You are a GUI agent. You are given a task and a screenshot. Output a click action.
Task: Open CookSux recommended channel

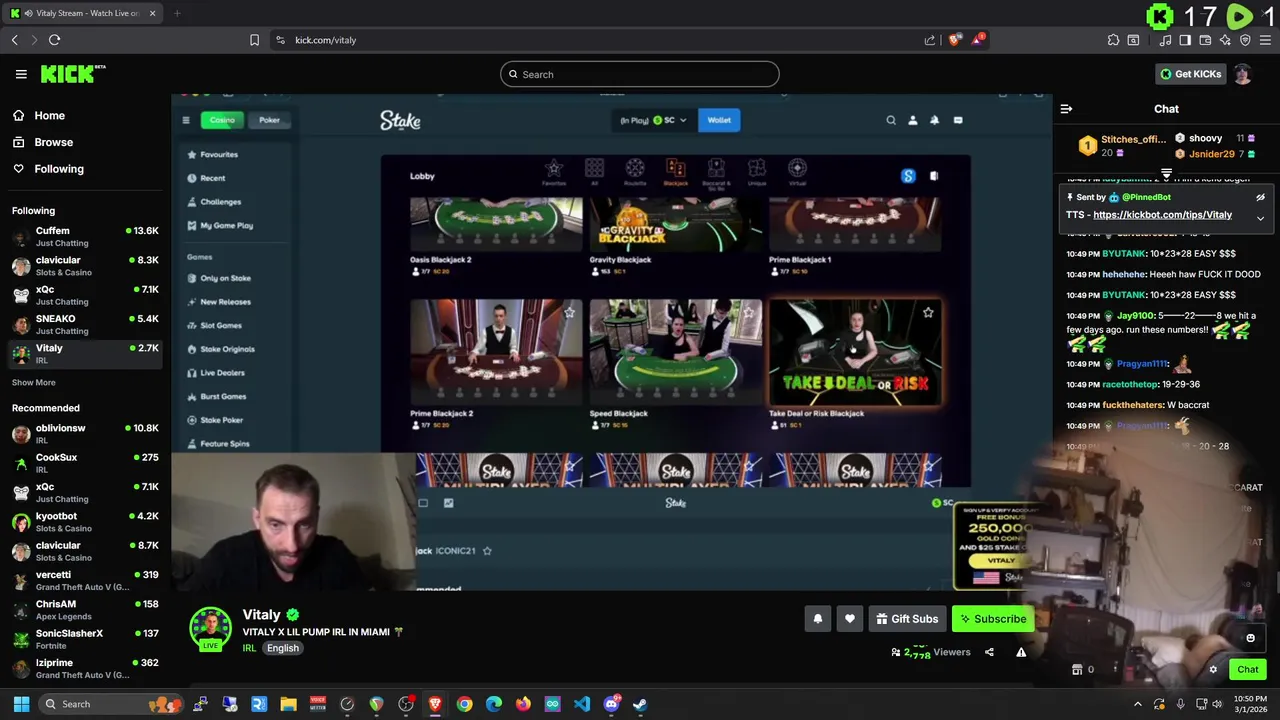click(85, 462)
